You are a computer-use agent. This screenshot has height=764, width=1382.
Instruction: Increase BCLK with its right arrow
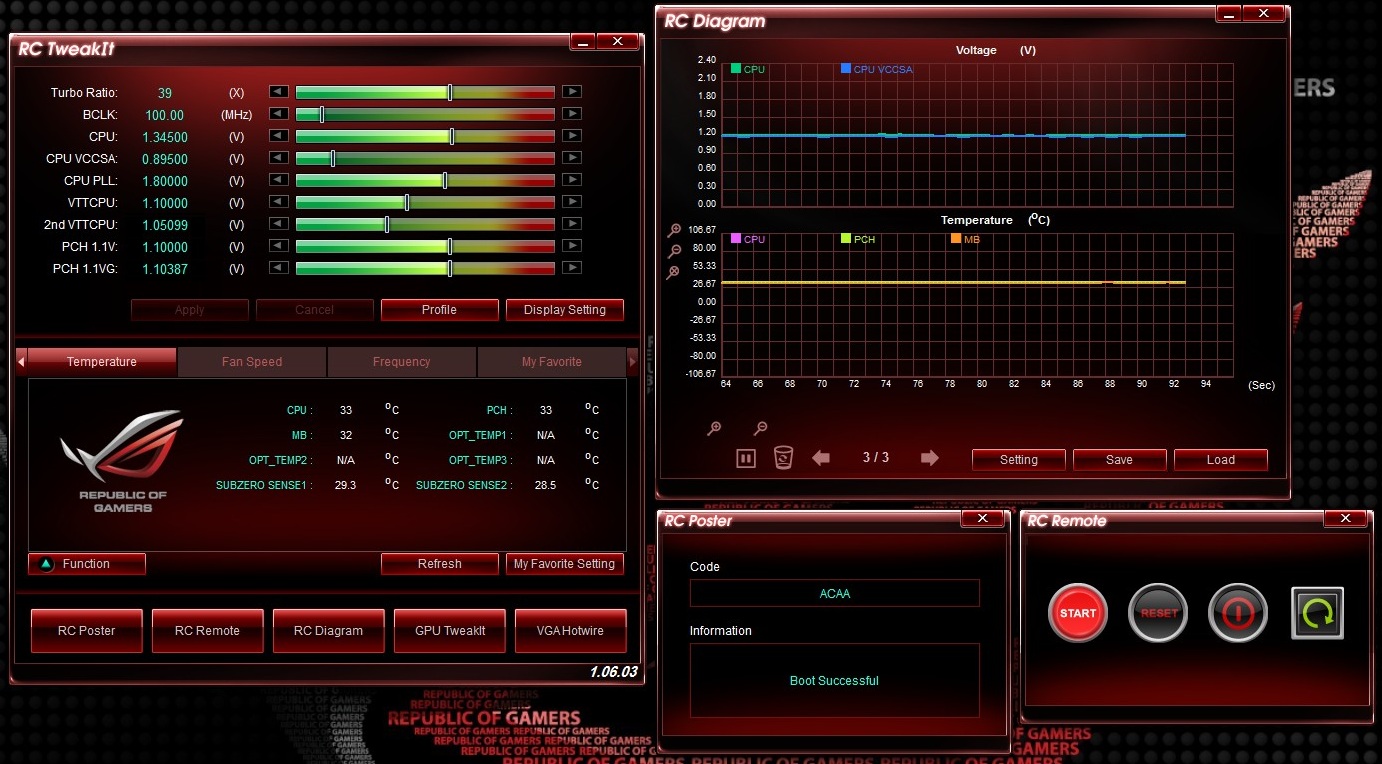coord(571,114)
